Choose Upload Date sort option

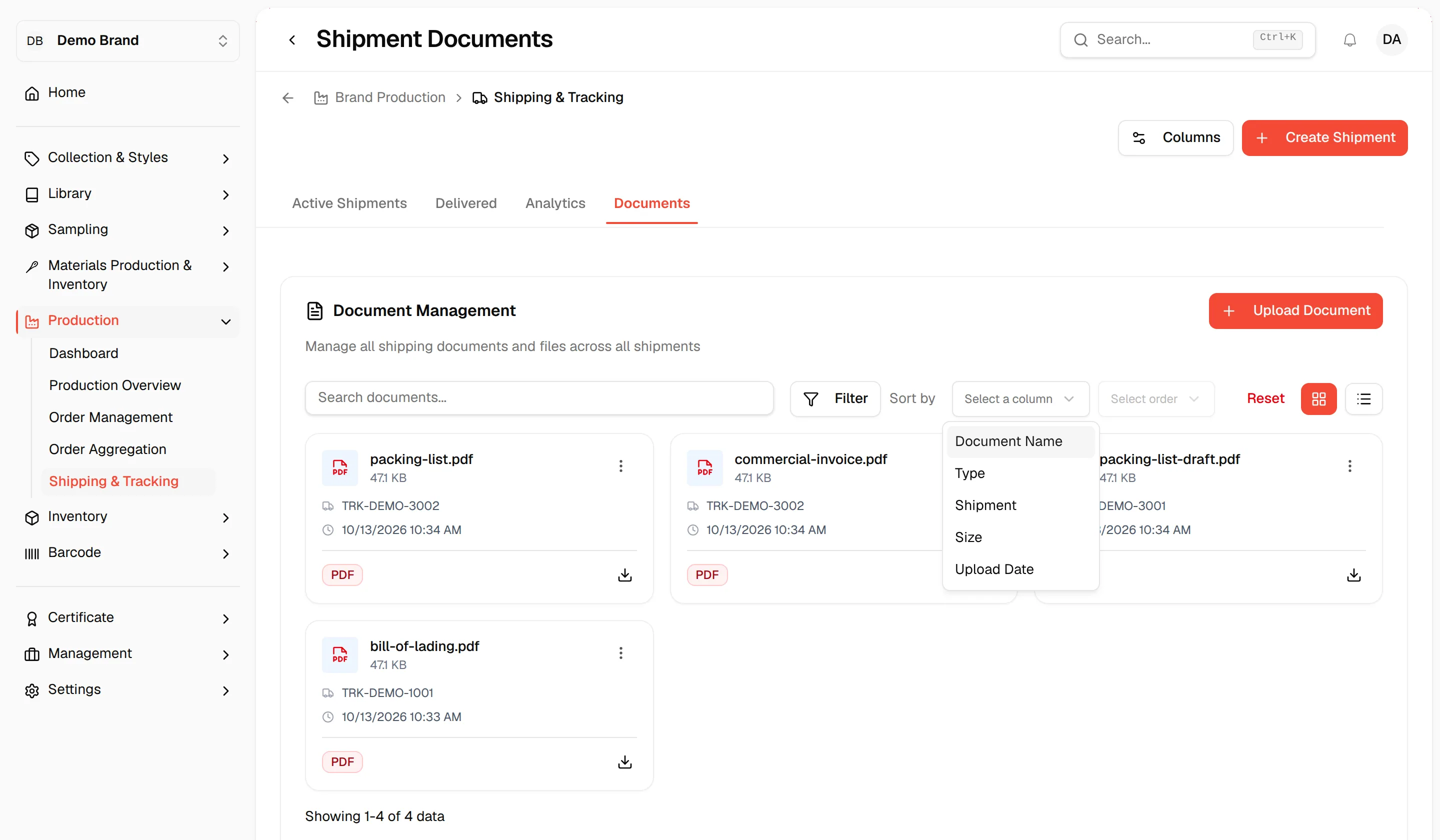(x=1020, y=569)
